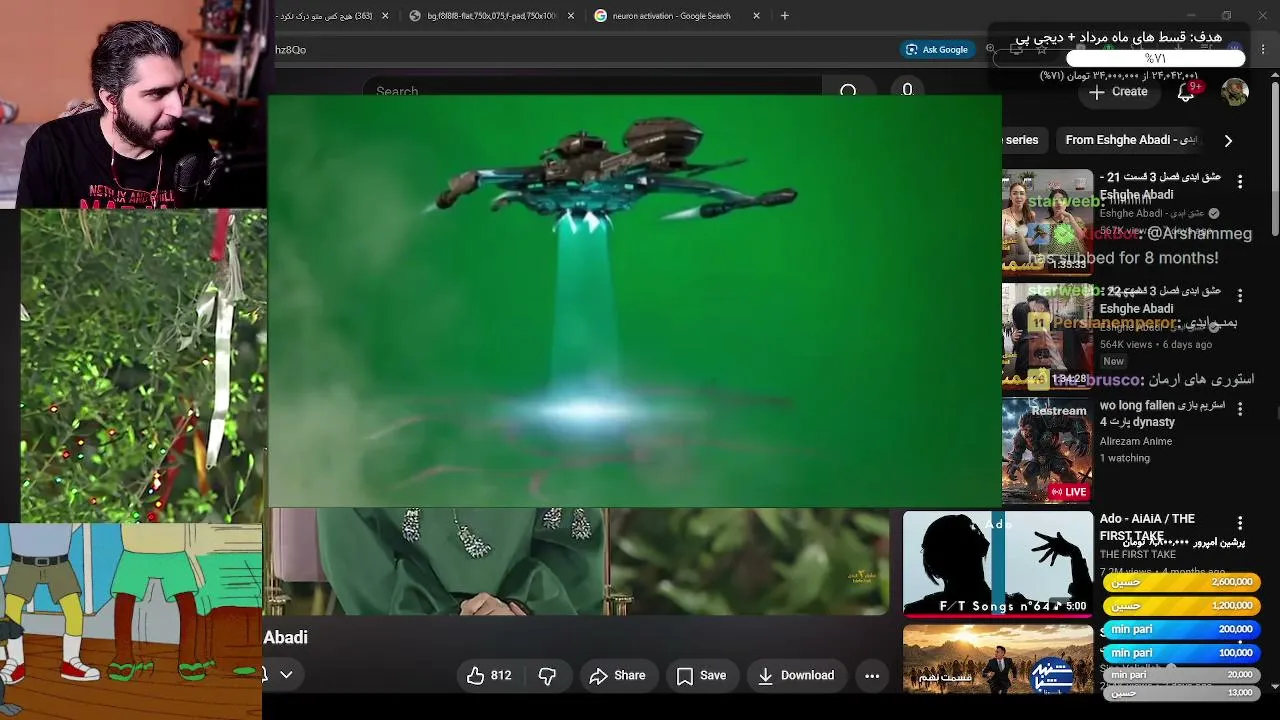Open the LIVE wo long dynasty thumbnail

point(1047,449)
